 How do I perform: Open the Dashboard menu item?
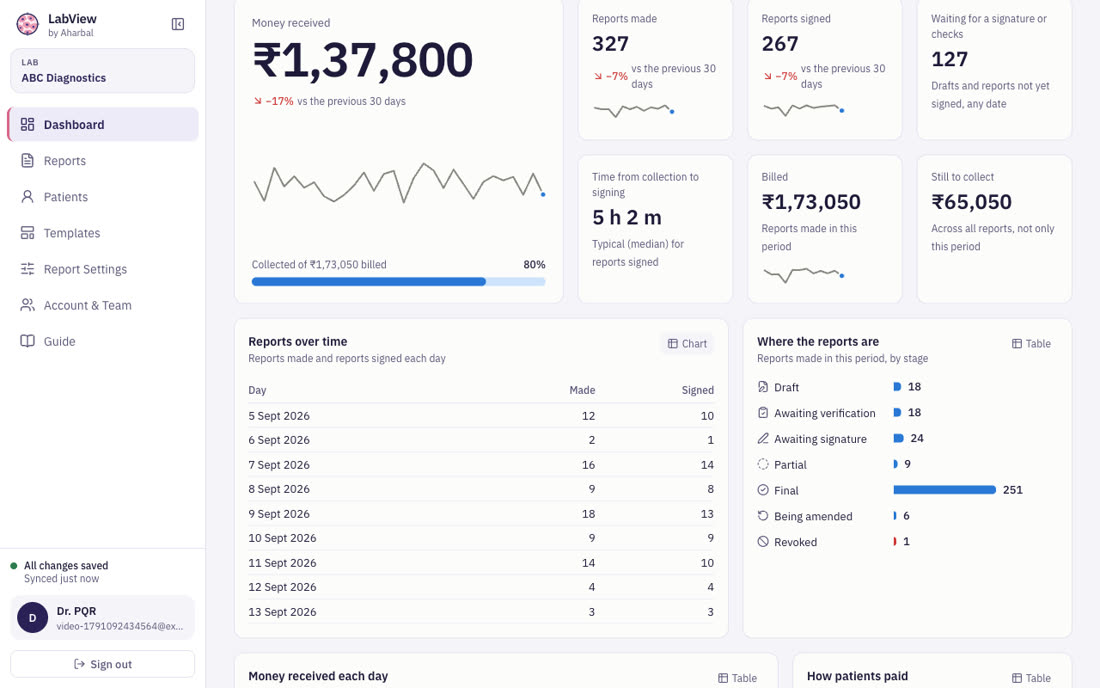pyautogui.click(x=103, y=125)
